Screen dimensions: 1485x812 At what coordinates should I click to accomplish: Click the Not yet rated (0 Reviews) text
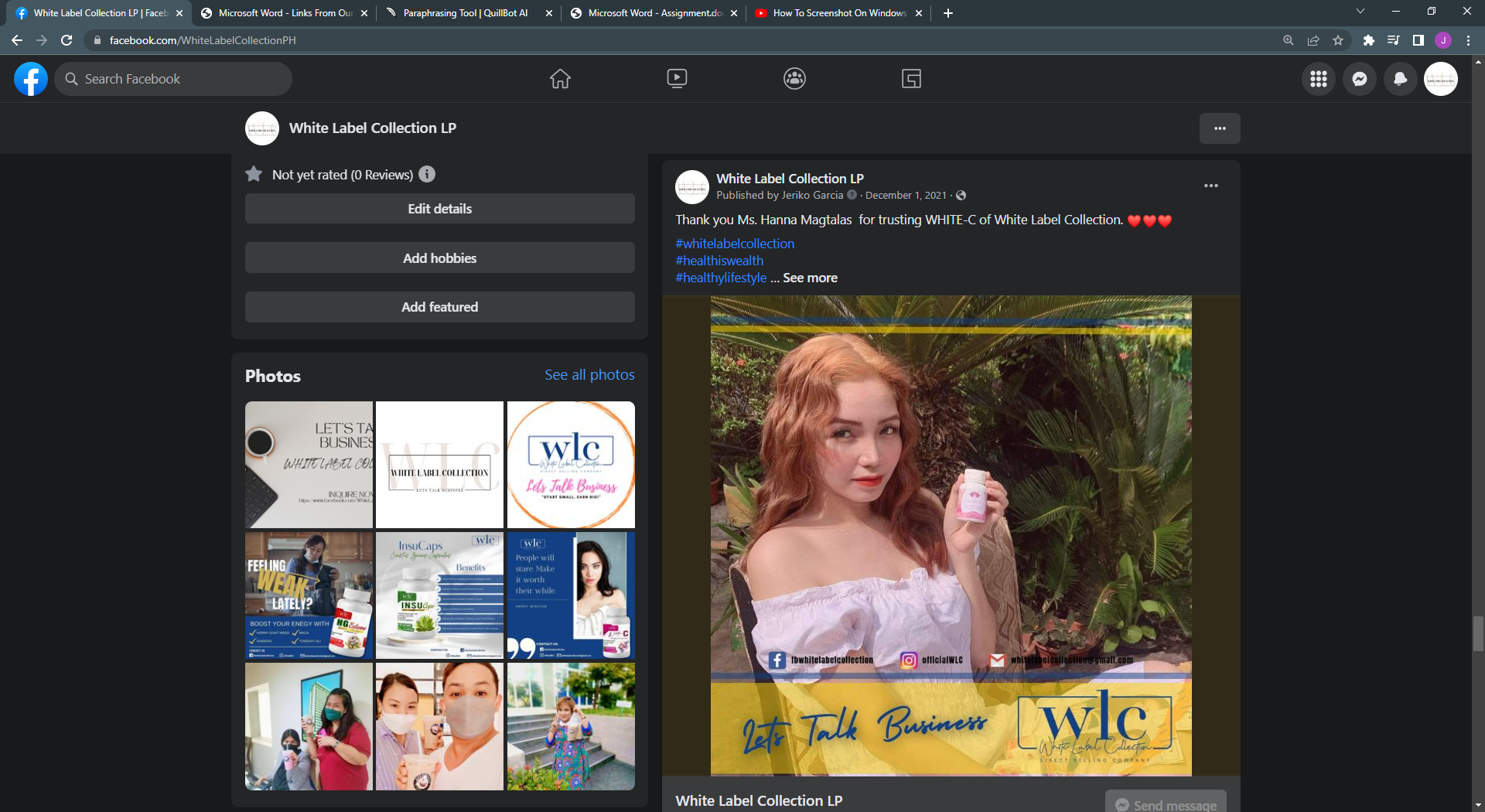(x=343, y=175)
